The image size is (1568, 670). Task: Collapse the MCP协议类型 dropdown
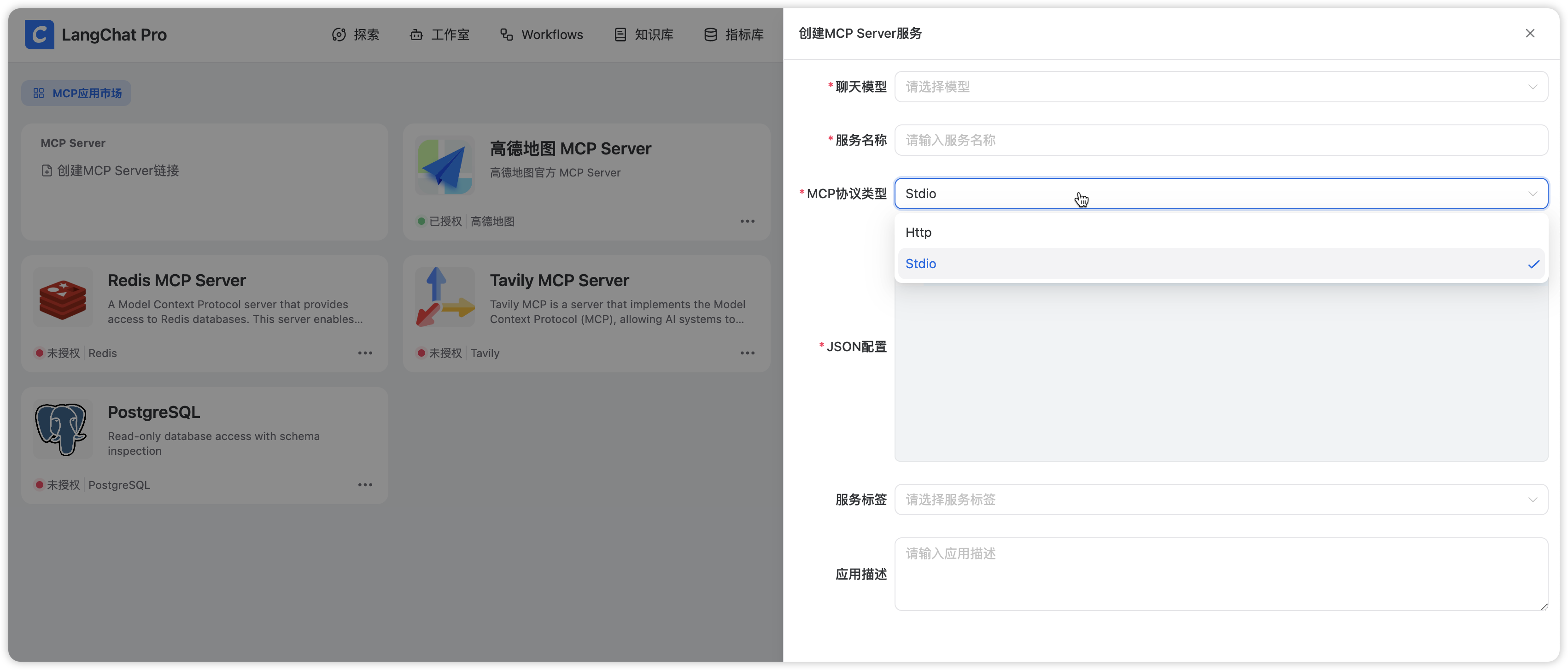(x=1532, y=194)
